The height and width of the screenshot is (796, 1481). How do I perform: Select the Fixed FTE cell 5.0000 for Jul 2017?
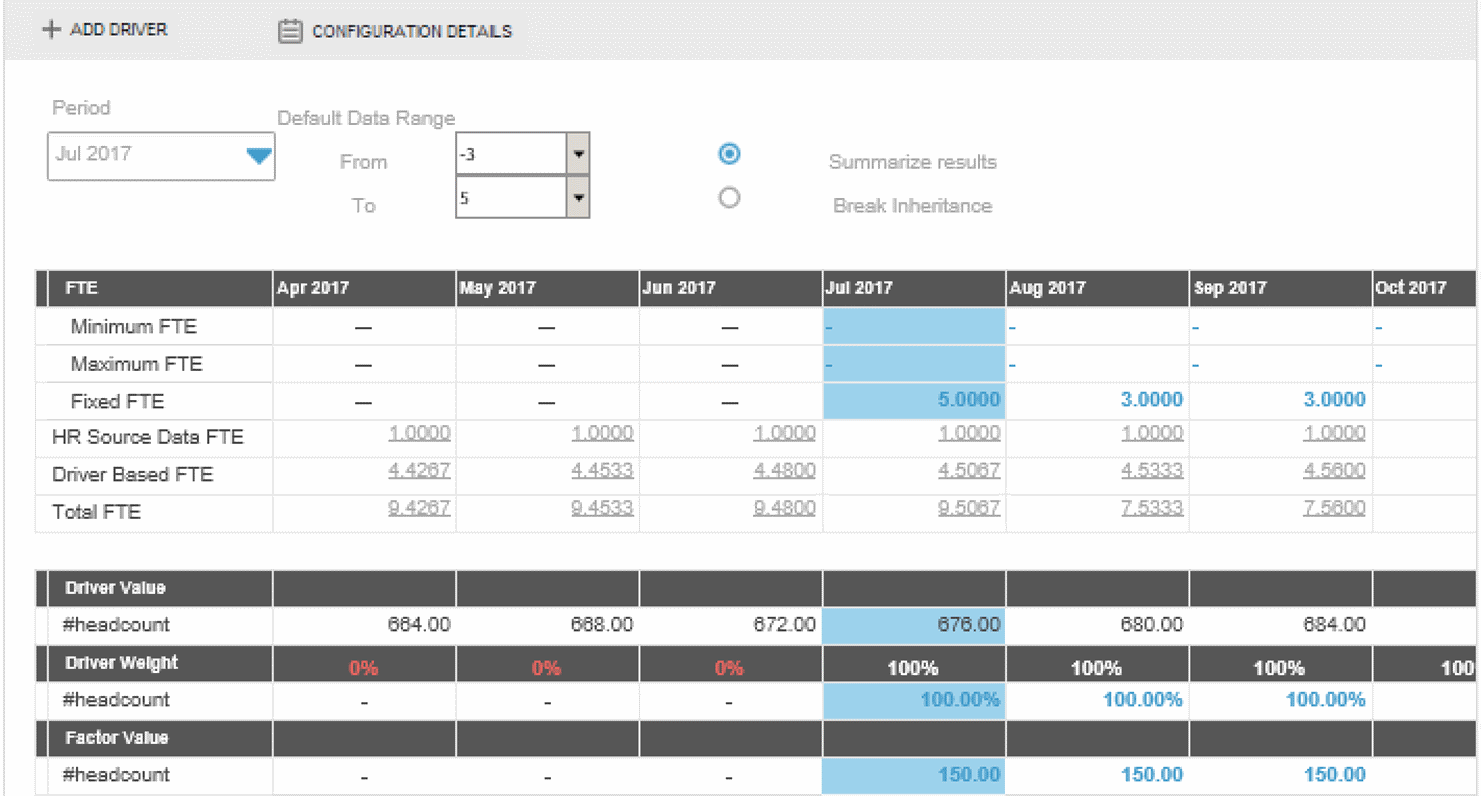pos(914,400)
